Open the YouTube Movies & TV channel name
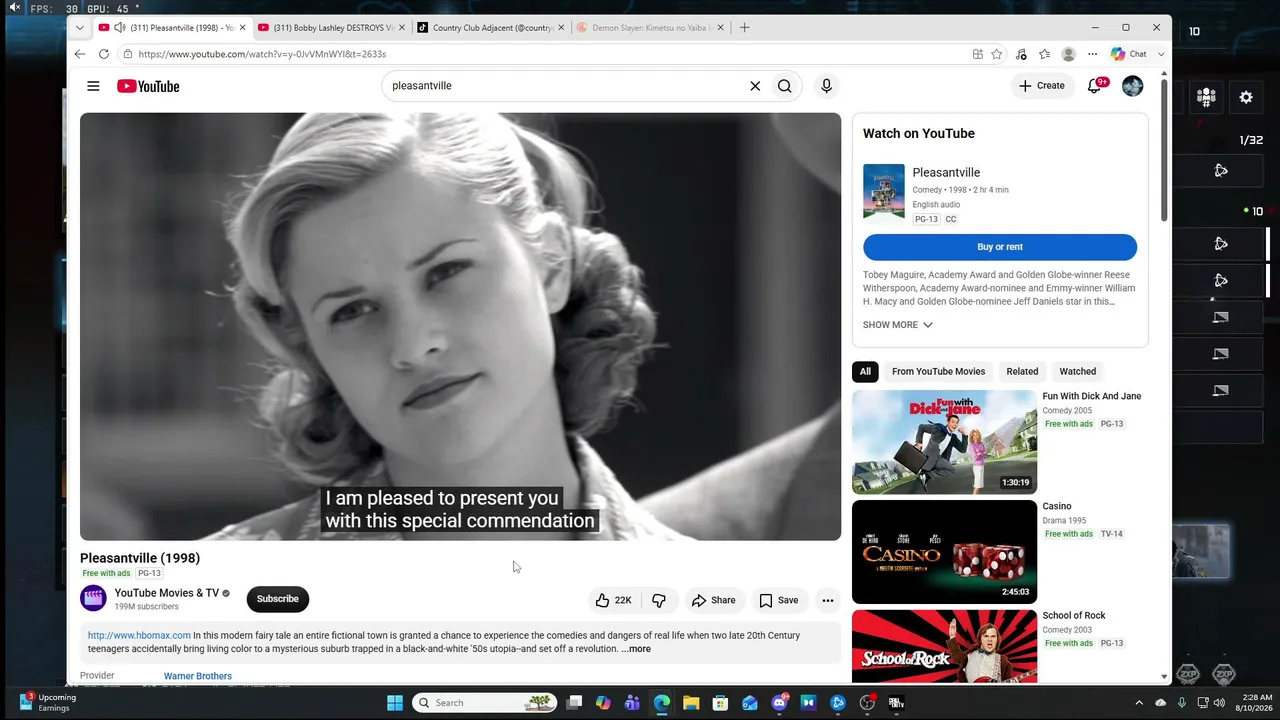Image resolution: width=1280 pixels, height=720 pixels. coord(166,593)
